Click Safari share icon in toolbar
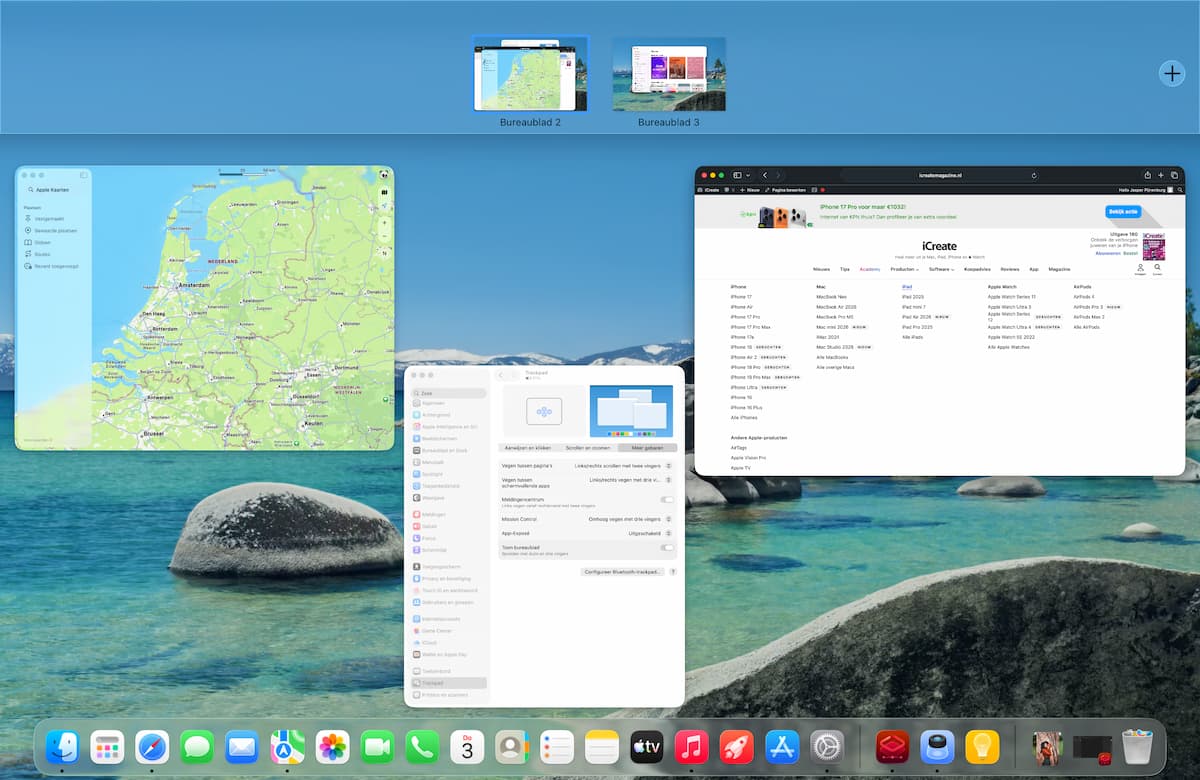The height and width of the screenshot is (780, 1200). 1147,175
